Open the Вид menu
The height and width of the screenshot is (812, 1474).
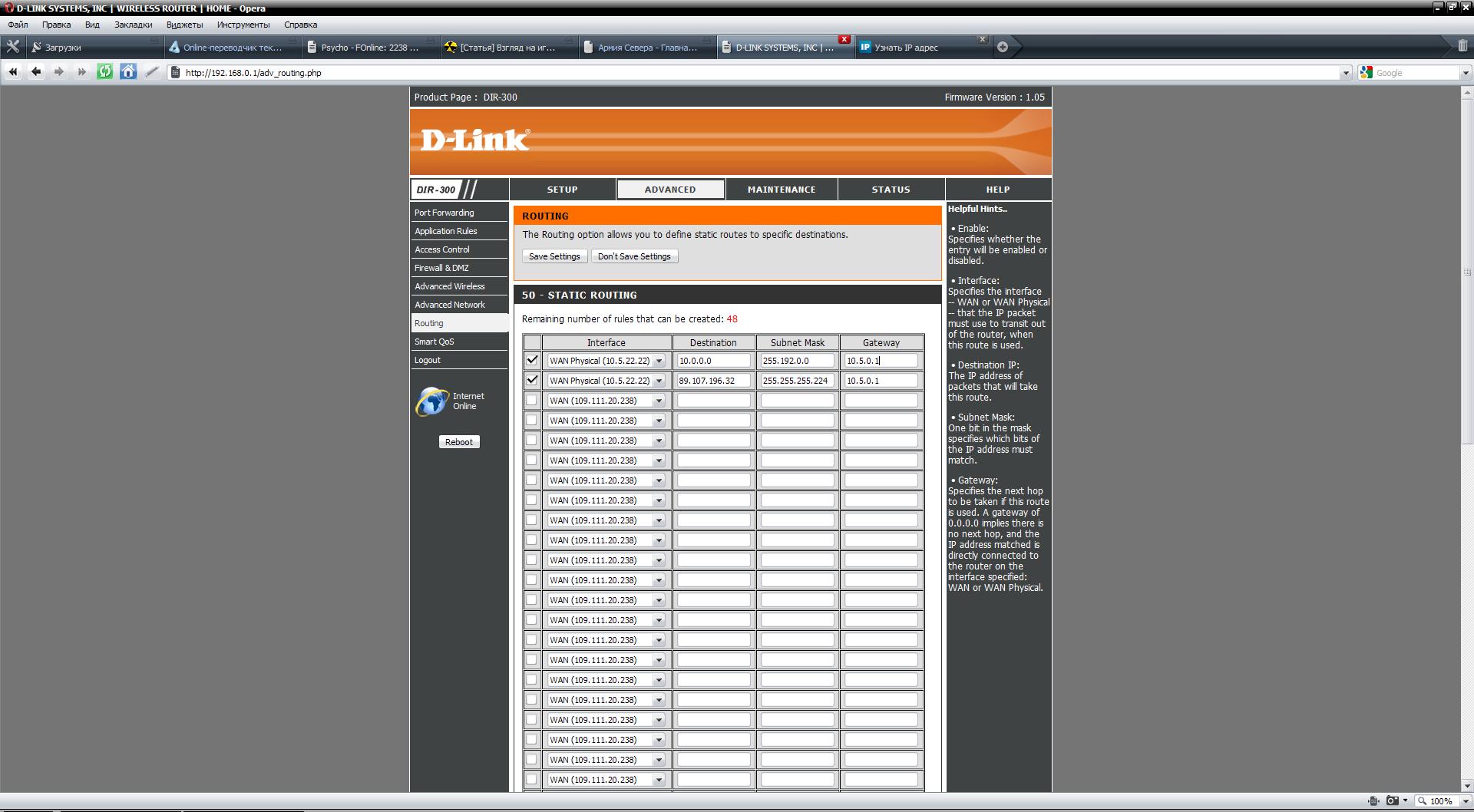click(x=92, y=25)
